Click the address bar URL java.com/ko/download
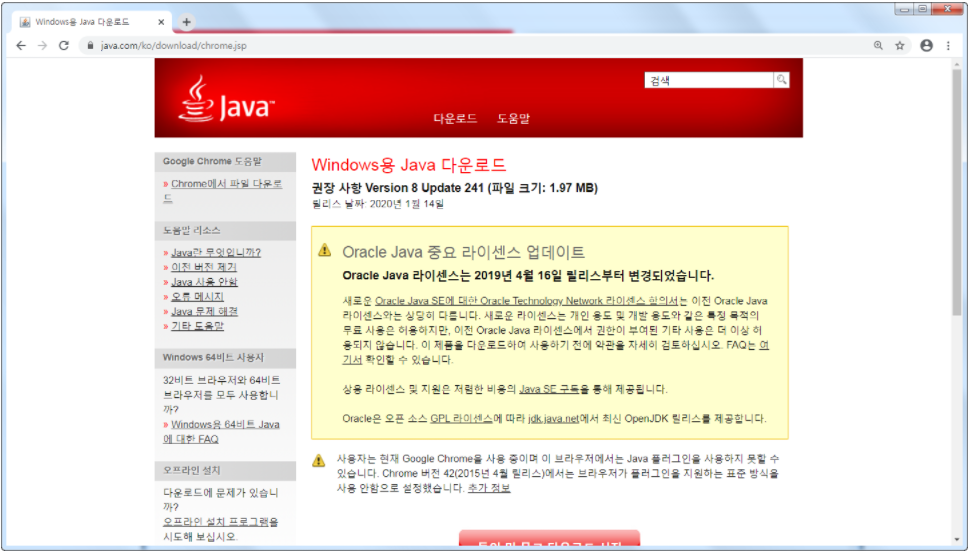The height and width of the screenshot is (553, 969). click(x=174, y=46)
